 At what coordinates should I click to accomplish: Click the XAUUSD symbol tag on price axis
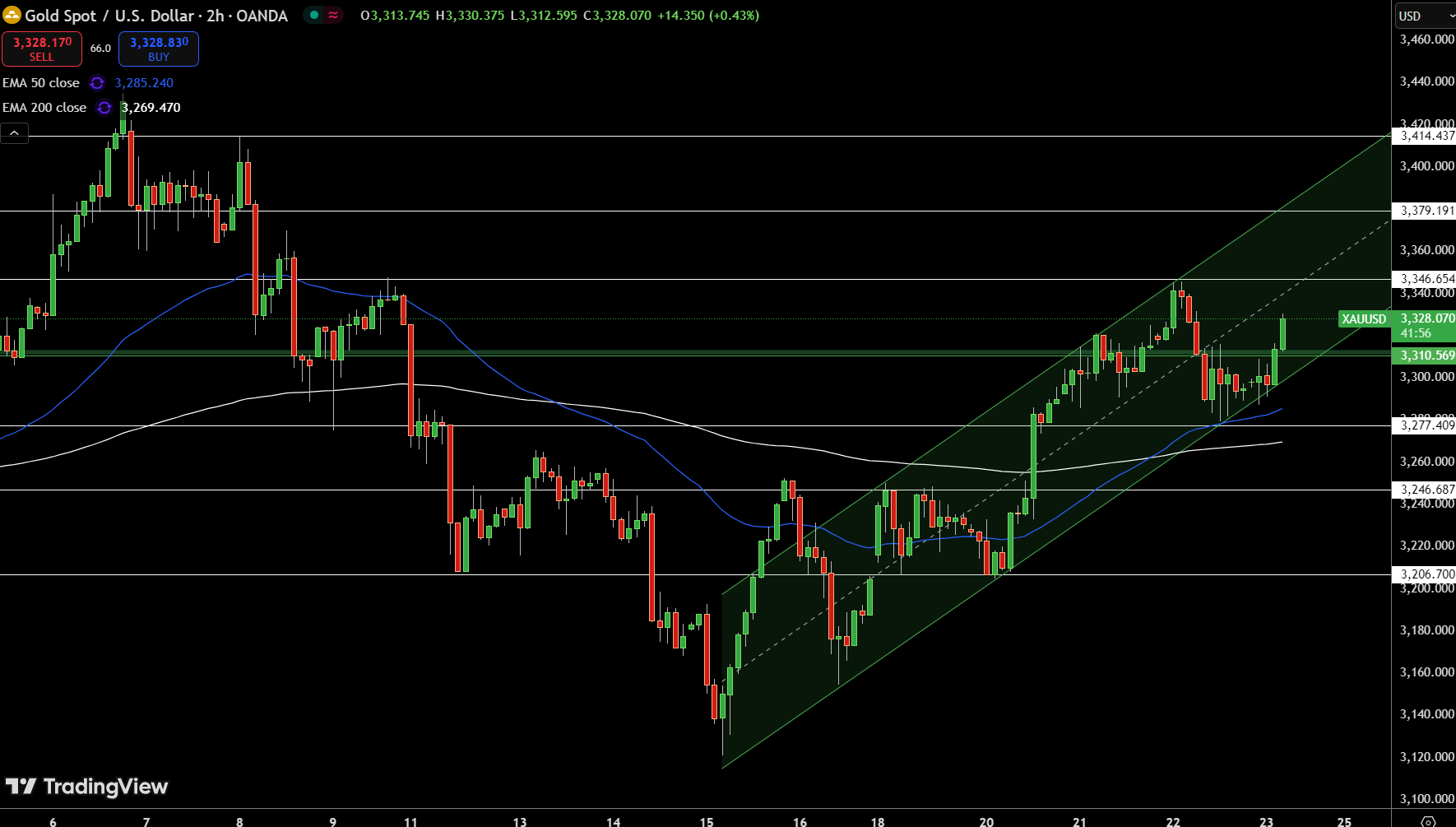point(1364,319)
